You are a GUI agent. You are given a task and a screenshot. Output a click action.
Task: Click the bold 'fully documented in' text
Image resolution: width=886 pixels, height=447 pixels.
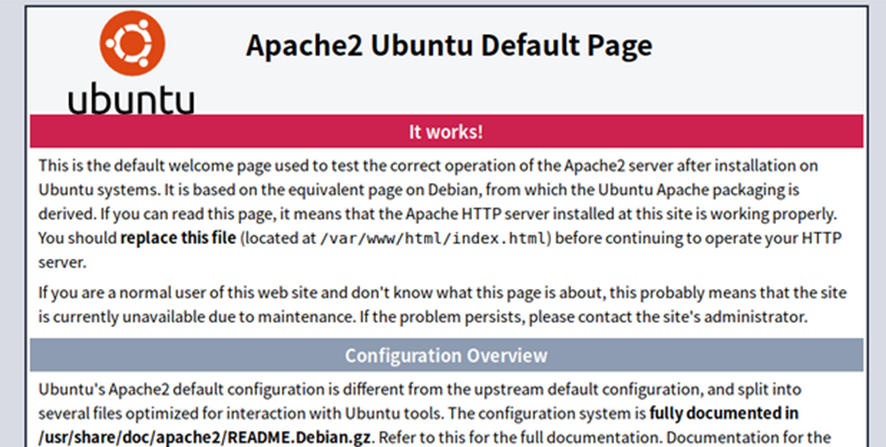724,413
